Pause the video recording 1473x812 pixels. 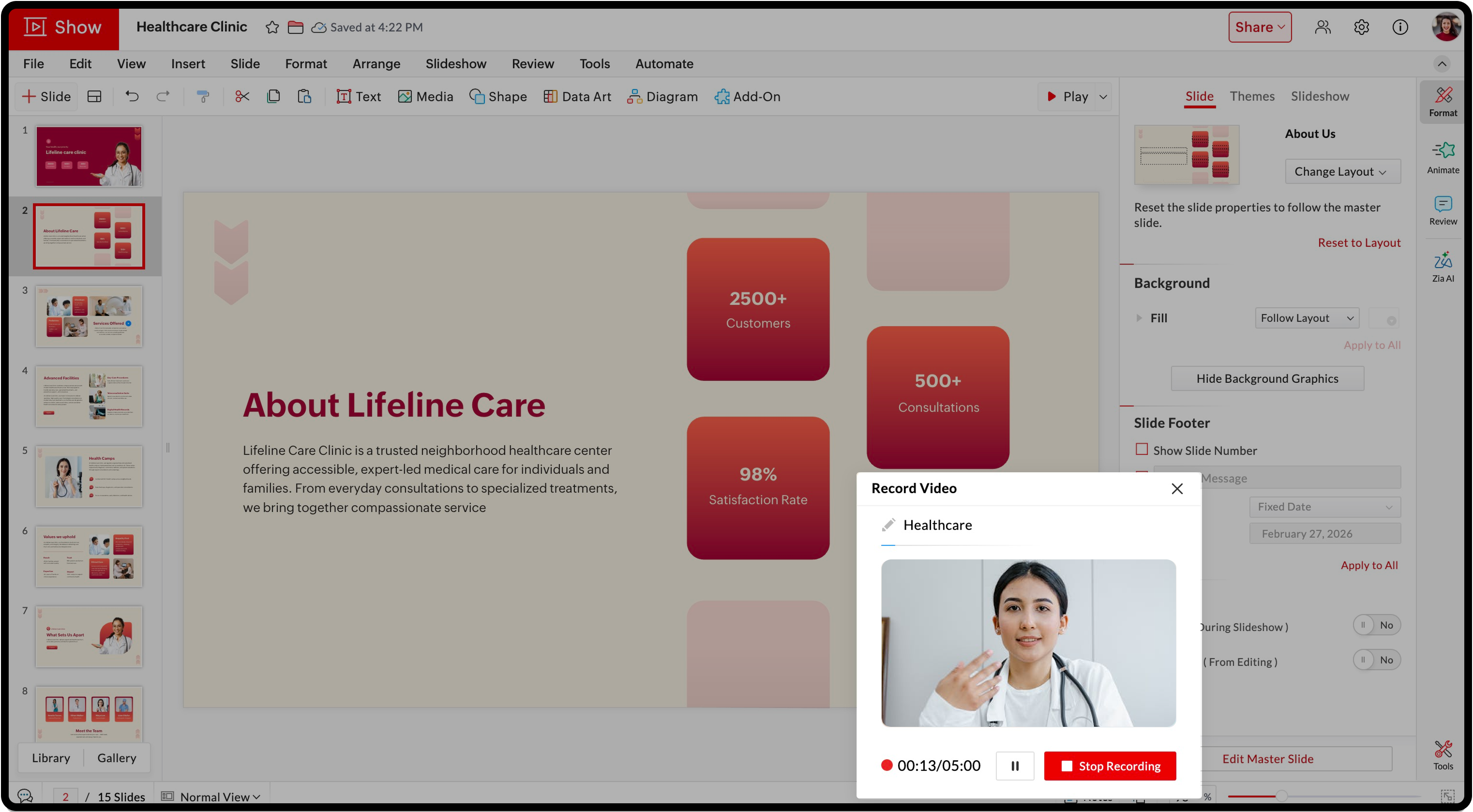1014,766
